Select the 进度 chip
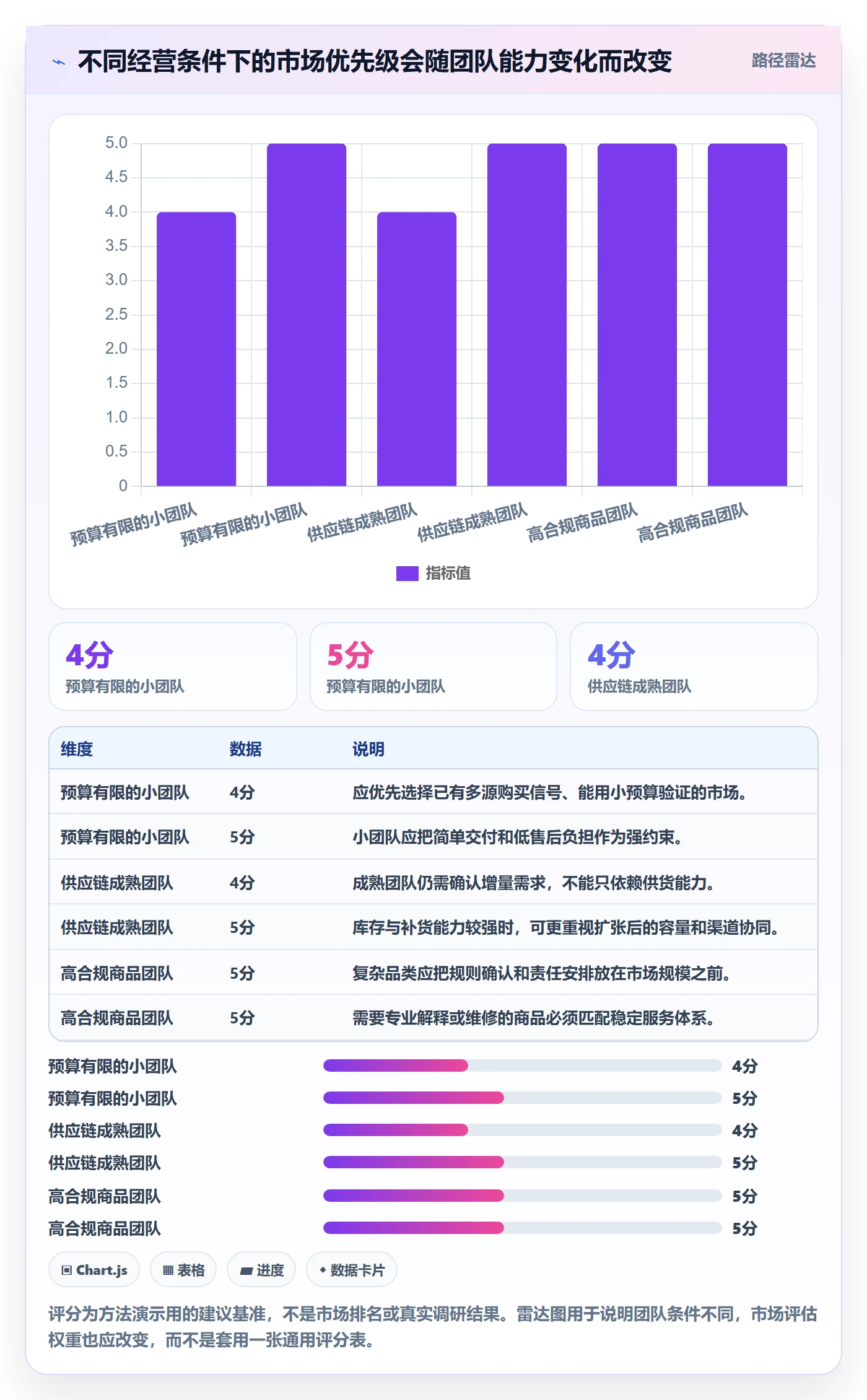 pos(261,1270)
